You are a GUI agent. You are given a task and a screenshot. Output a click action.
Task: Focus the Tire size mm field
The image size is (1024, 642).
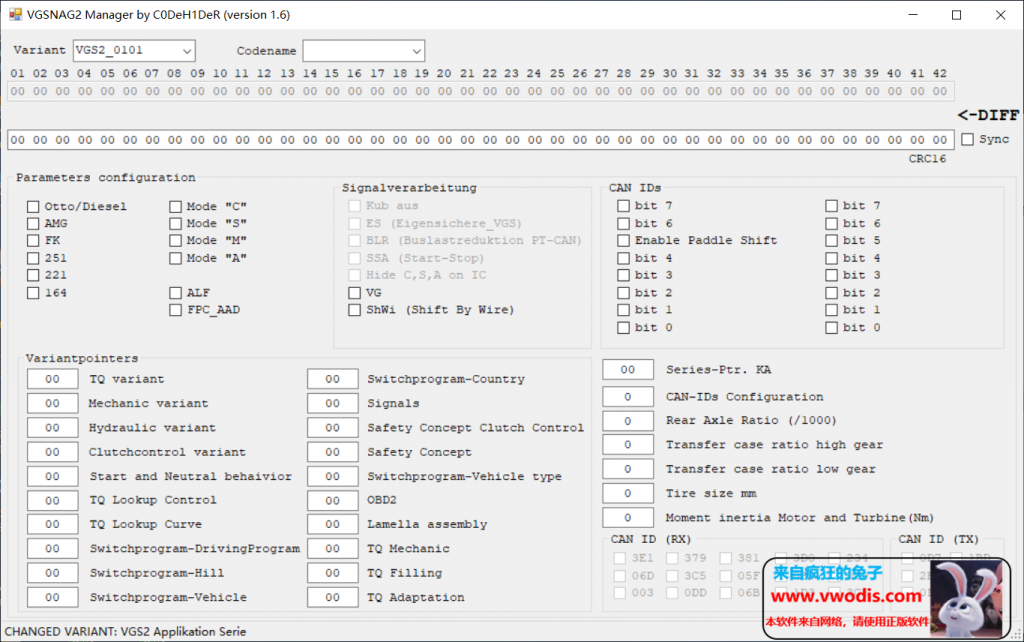[x=628, y=494]
